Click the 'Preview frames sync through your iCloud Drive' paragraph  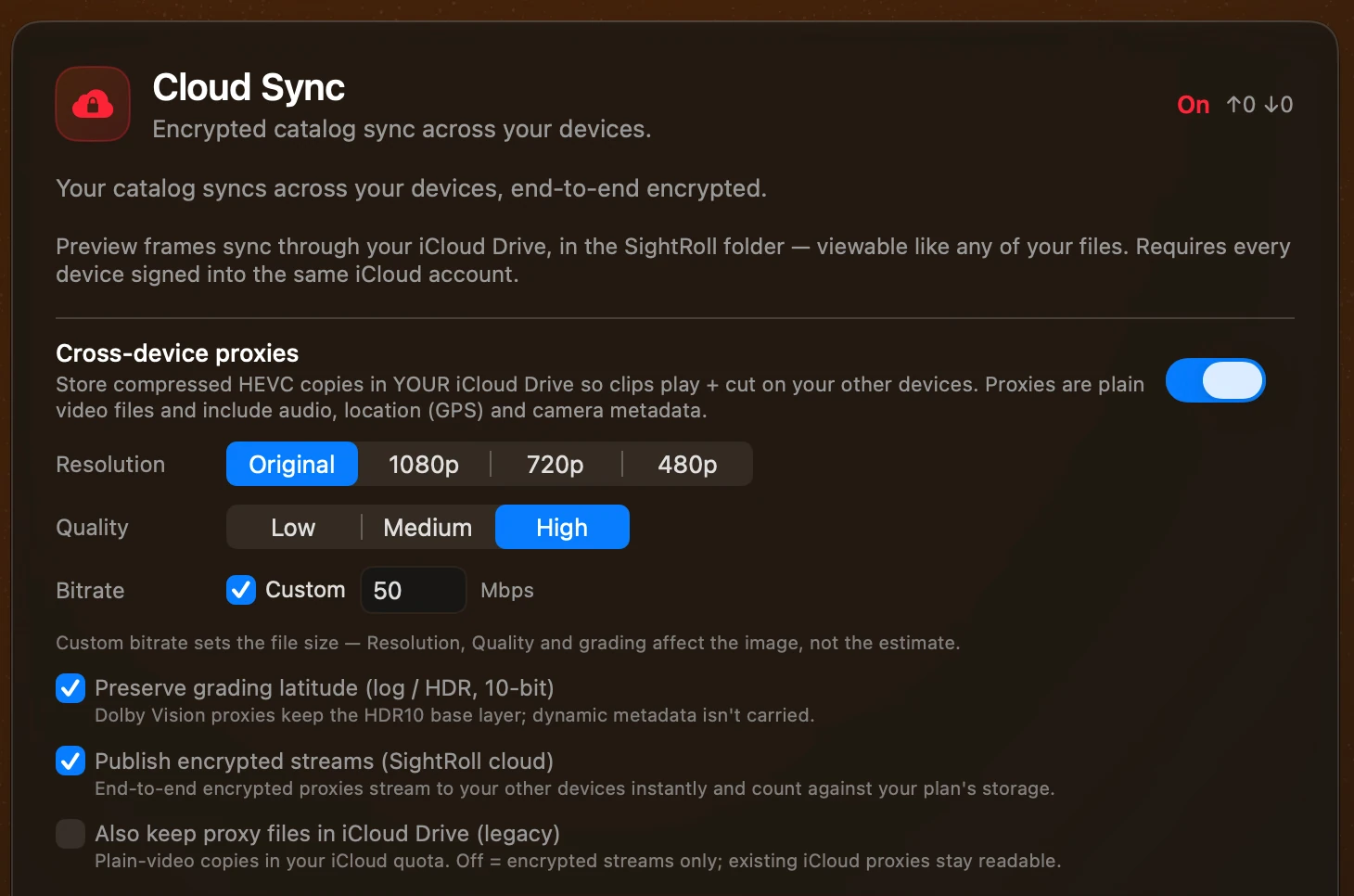coord(673,261)
